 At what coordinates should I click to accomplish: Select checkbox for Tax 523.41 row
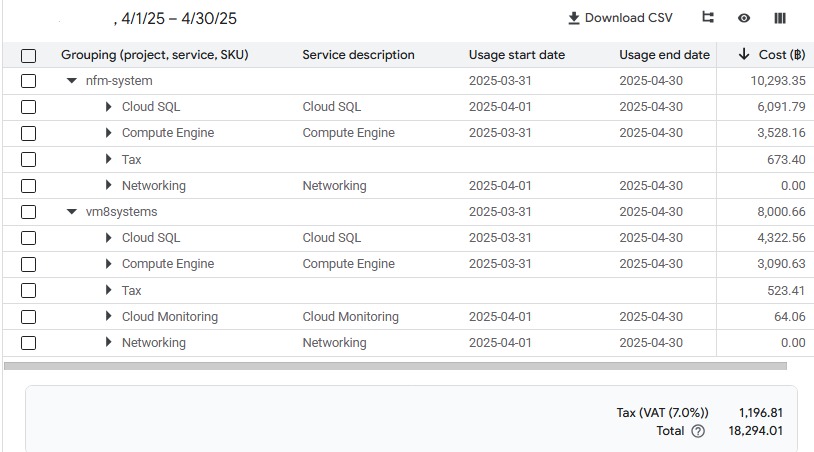[29, 291]
